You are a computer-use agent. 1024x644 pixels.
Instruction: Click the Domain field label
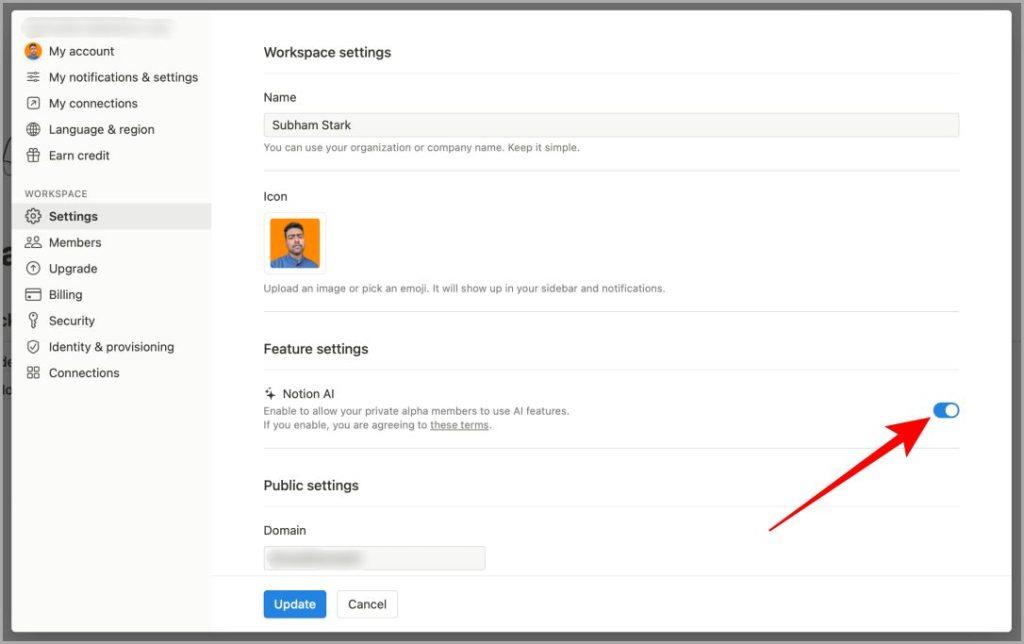click(x=285, y=530)
